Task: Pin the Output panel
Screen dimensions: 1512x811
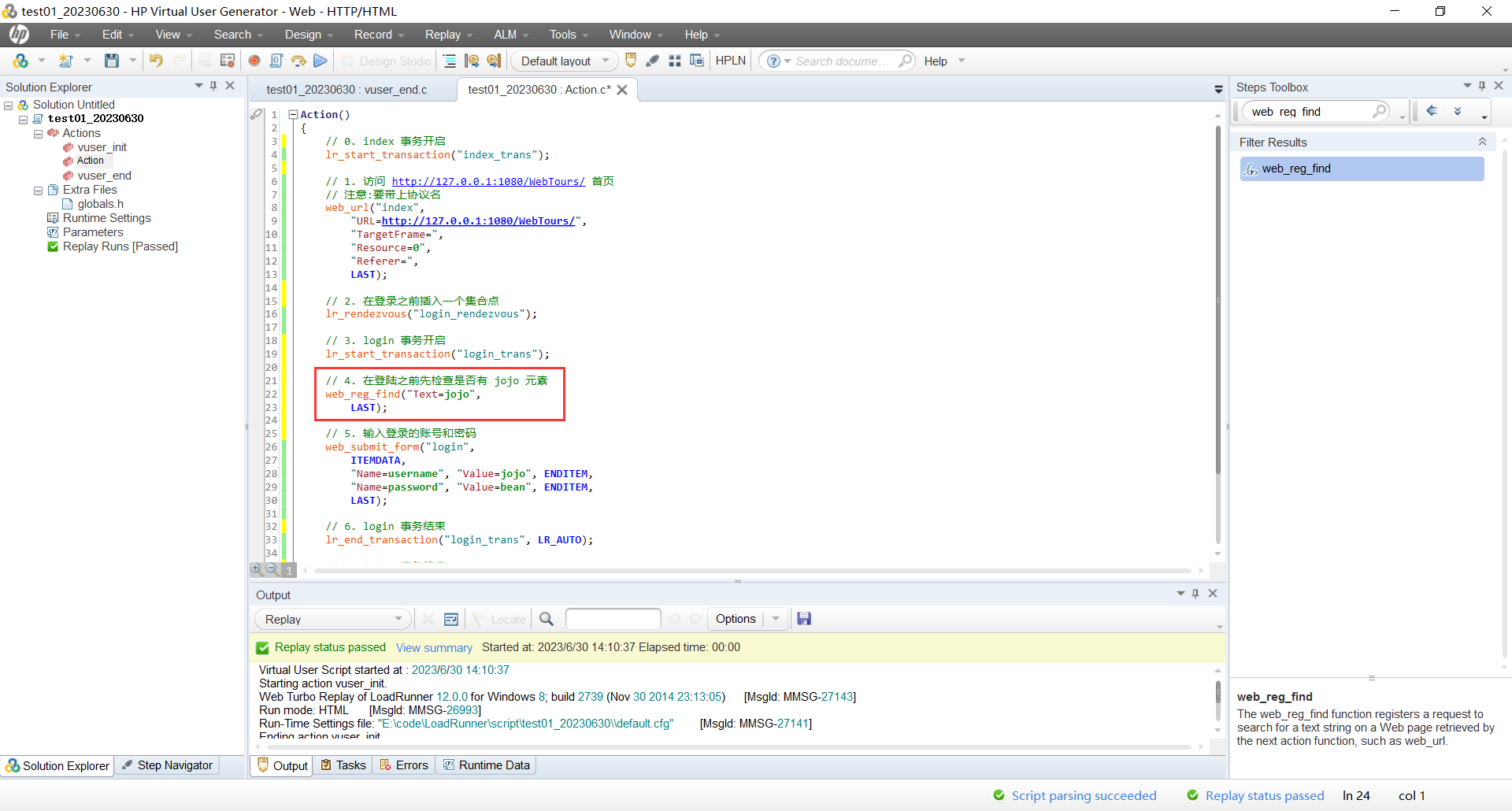Action: point(1195,594)
